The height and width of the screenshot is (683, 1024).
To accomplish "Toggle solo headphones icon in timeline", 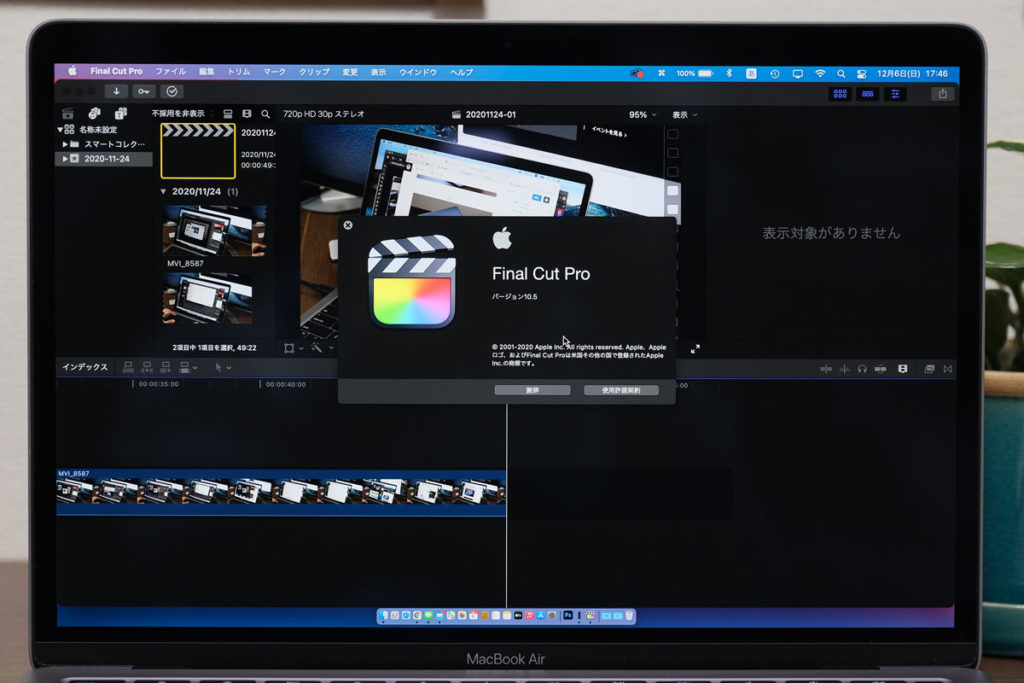I will pos(862,369).
